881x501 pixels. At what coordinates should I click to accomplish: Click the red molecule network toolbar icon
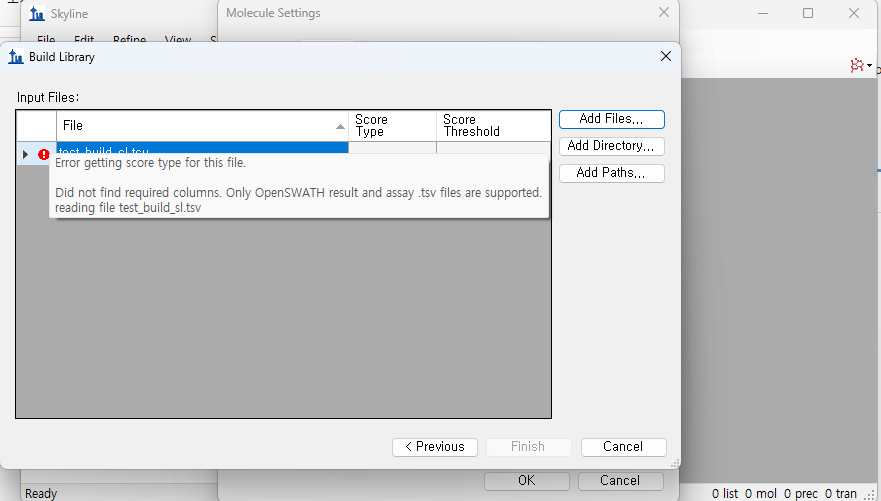pyautogui.click(x=855, y=65)
